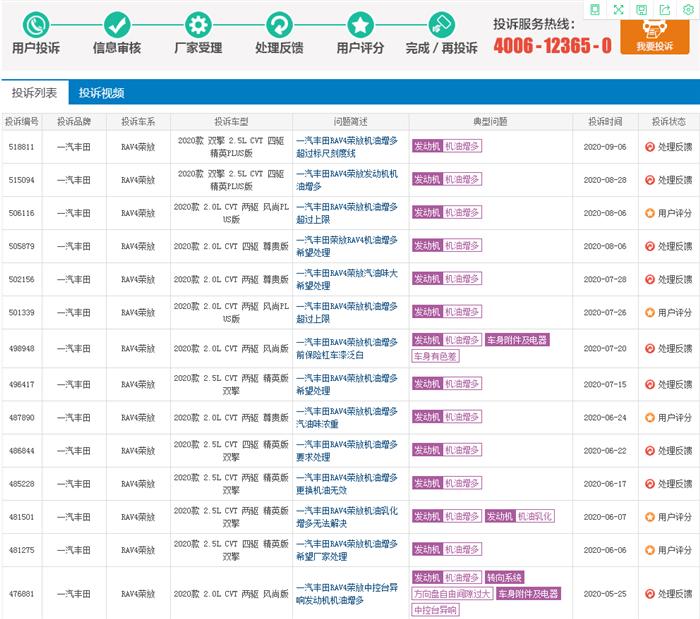Click the 处理反馈 circular arrow icon
Screen dimensions: 700x619
point(279,25)
